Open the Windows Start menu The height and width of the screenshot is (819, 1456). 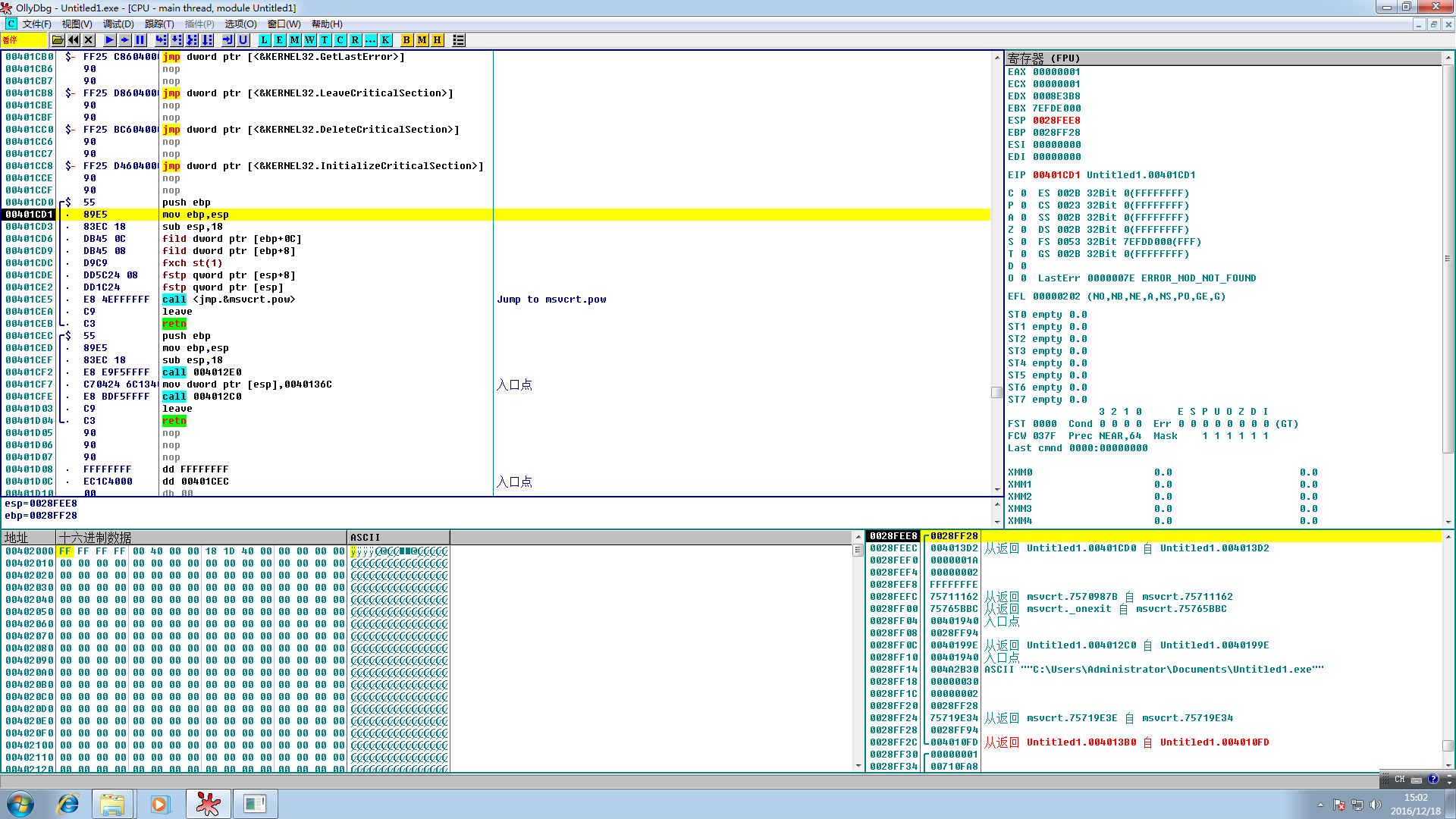[20, 804]
